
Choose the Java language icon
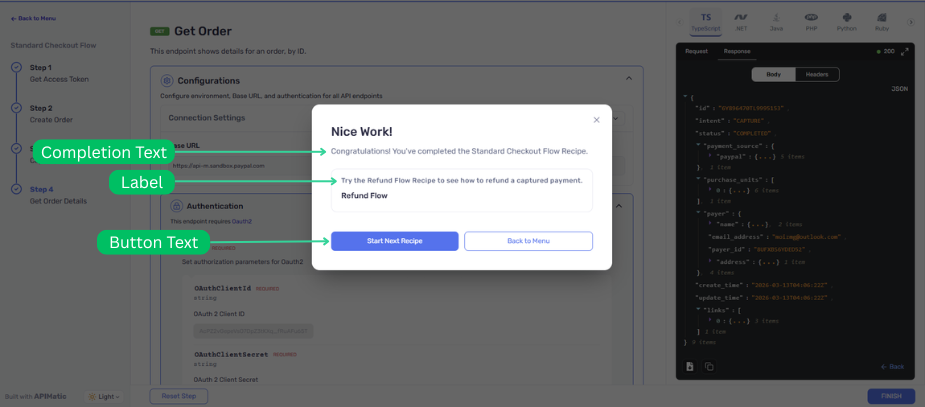776,20
